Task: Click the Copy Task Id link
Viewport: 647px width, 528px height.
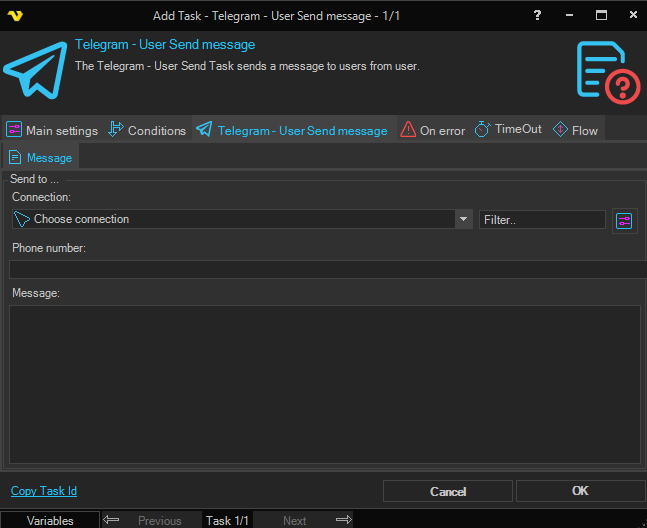Action: point(44,491)
